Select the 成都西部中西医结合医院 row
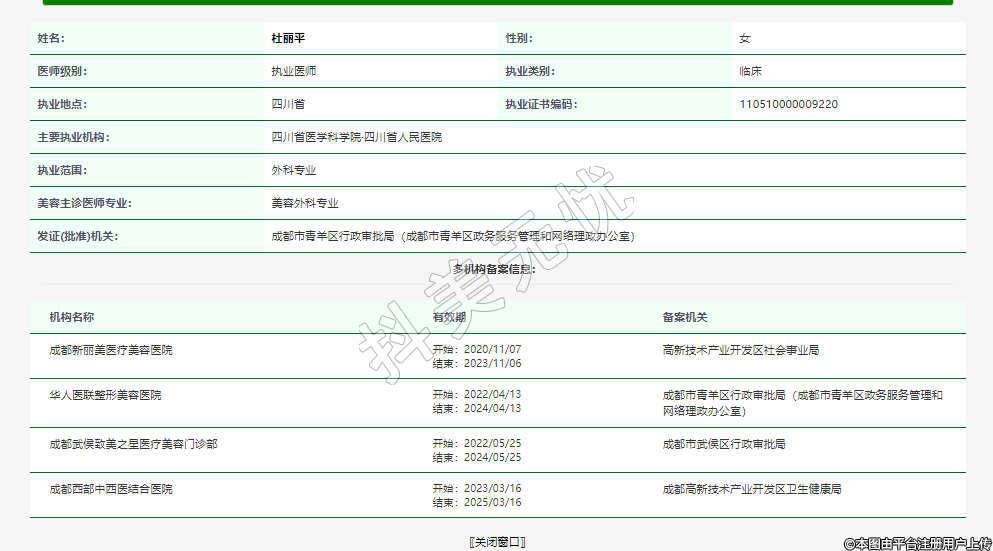The image size is (993, 551). click(111, 489)
